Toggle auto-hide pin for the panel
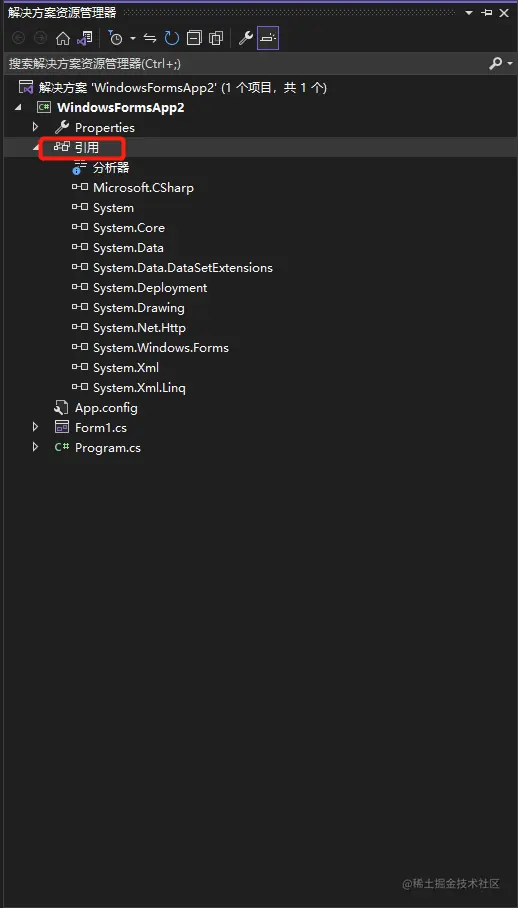This screenshot has width=518, height=908. point(487,12)
